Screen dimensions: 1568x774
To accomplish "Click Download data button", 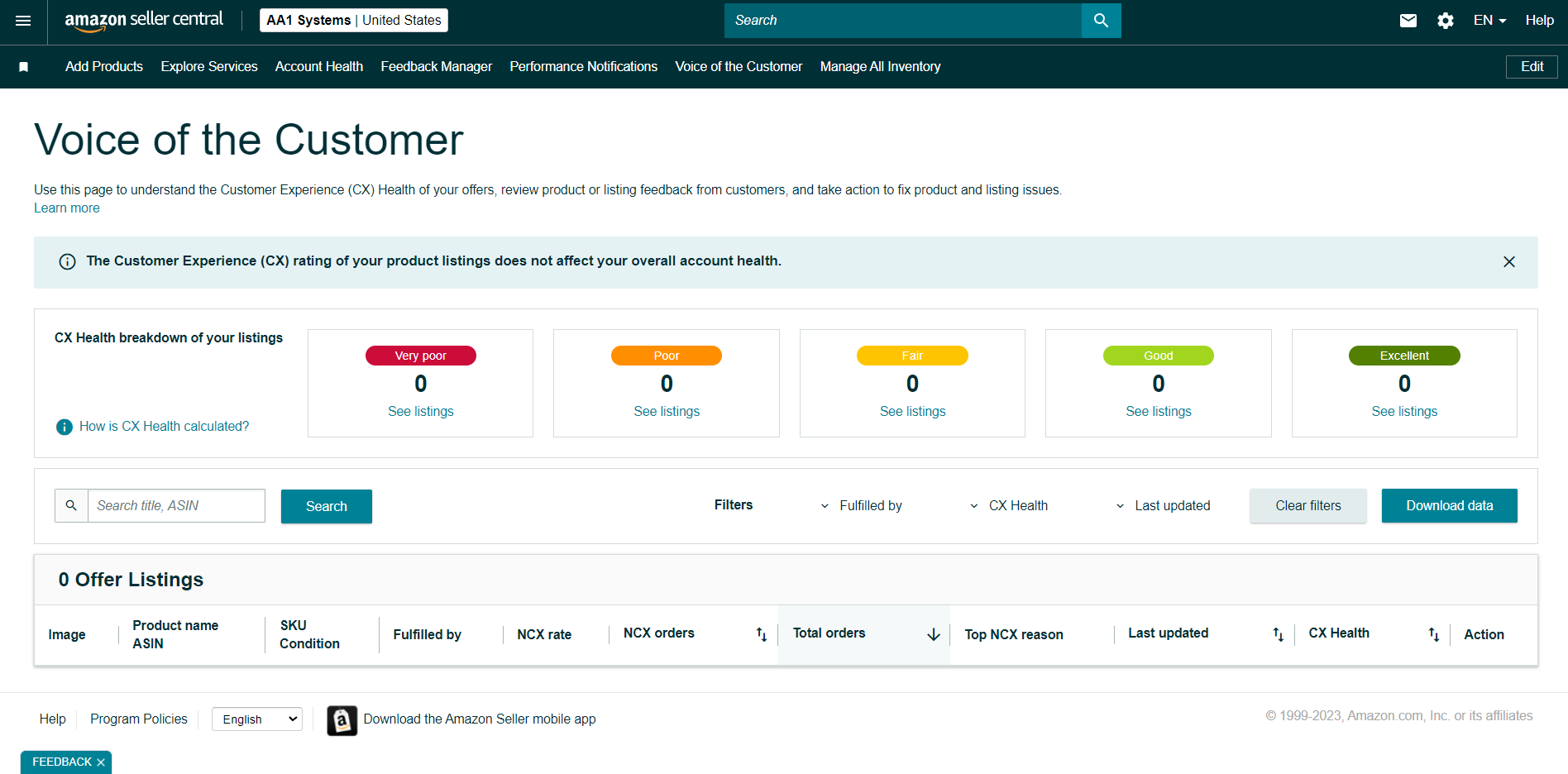I will [1450, 506].
